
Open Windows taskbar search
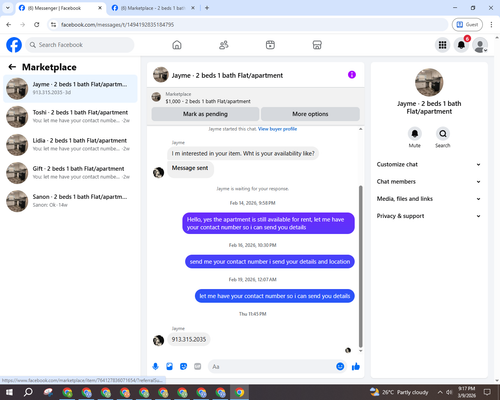(x=28, y=392)
